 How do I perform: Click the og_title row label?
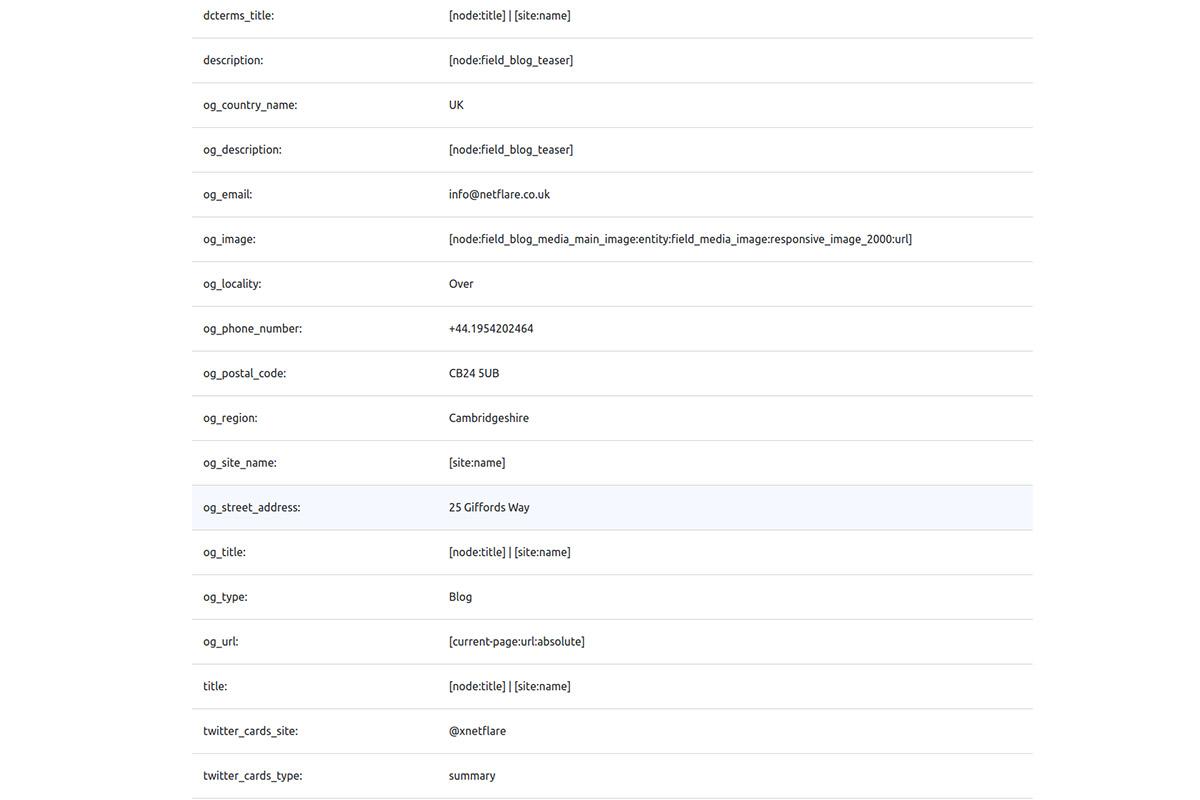click(224, 552)
